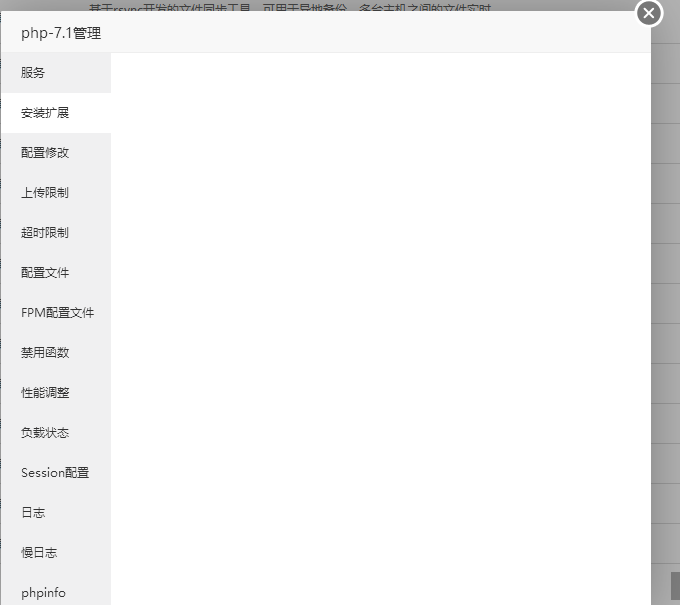This screenshot has height=605, width=680.
Task: Close the php-7.1管理 dialog
Action: point(649,13)
